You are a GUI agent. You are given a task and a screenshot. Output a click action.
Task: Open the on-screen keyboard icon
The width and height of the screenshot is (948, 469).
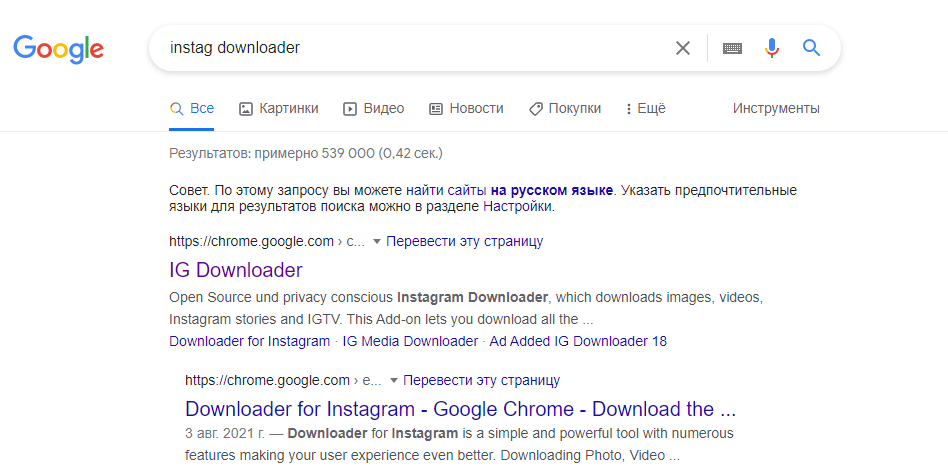[732, 48]
